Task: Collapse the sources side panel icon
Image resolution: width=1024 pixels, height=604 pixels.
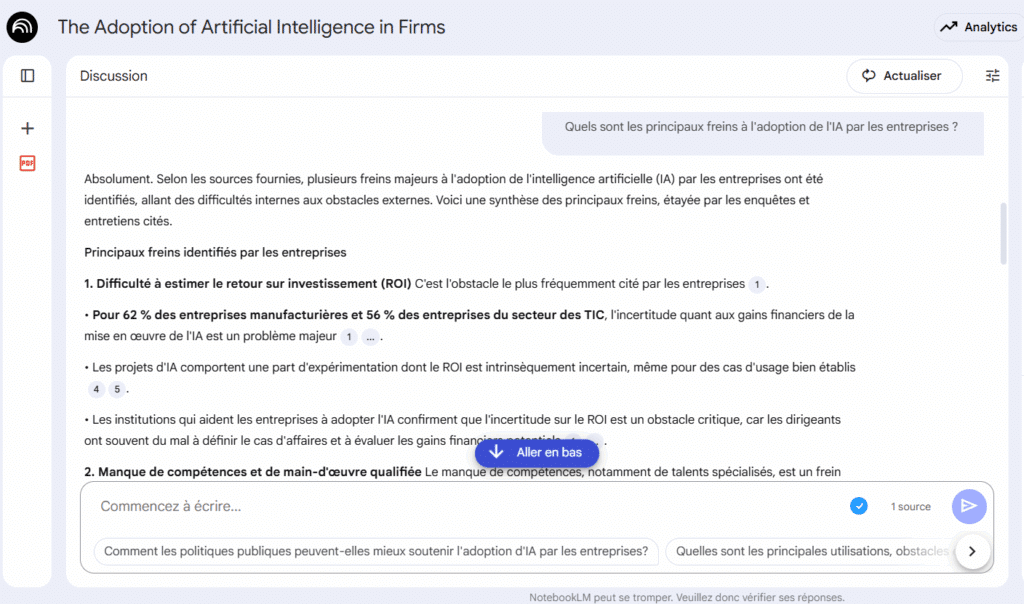Action: [x=28, y=76]
